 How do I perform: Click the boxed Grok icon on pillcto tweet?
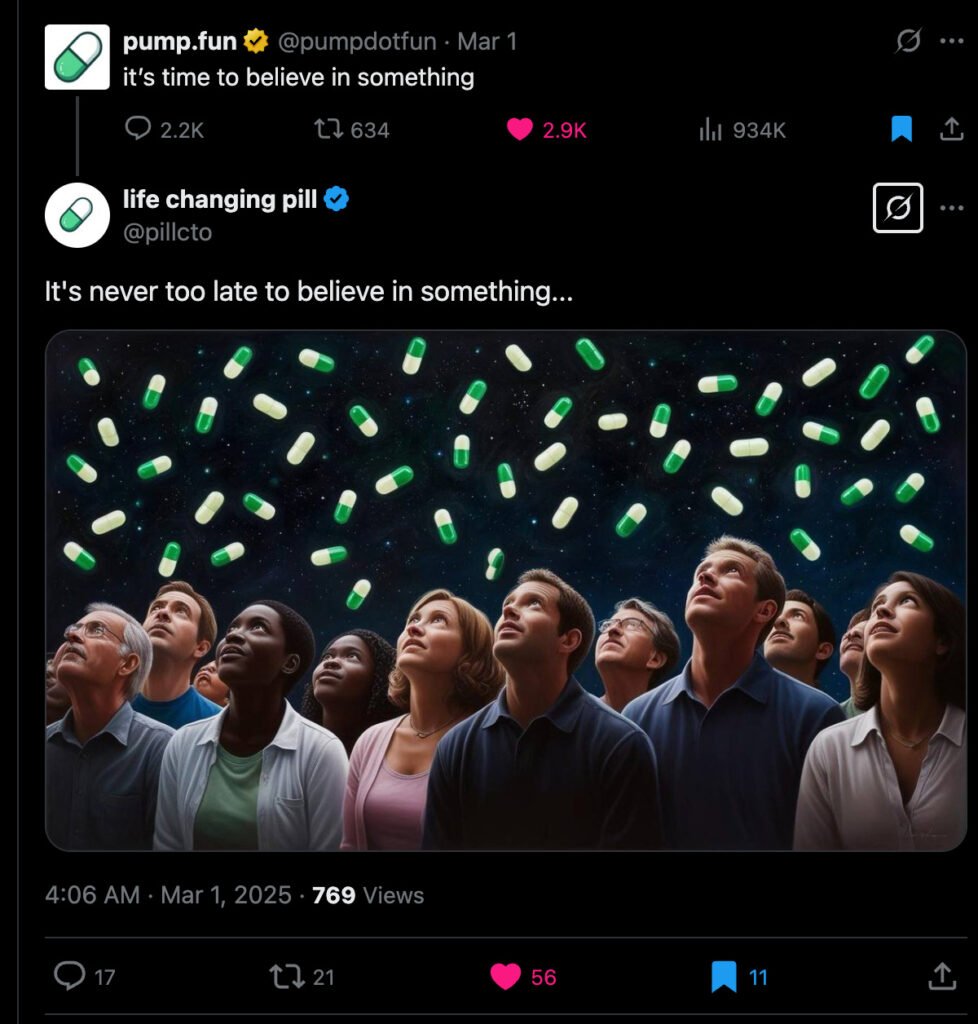pyautogui.click(x=898, y=208)
